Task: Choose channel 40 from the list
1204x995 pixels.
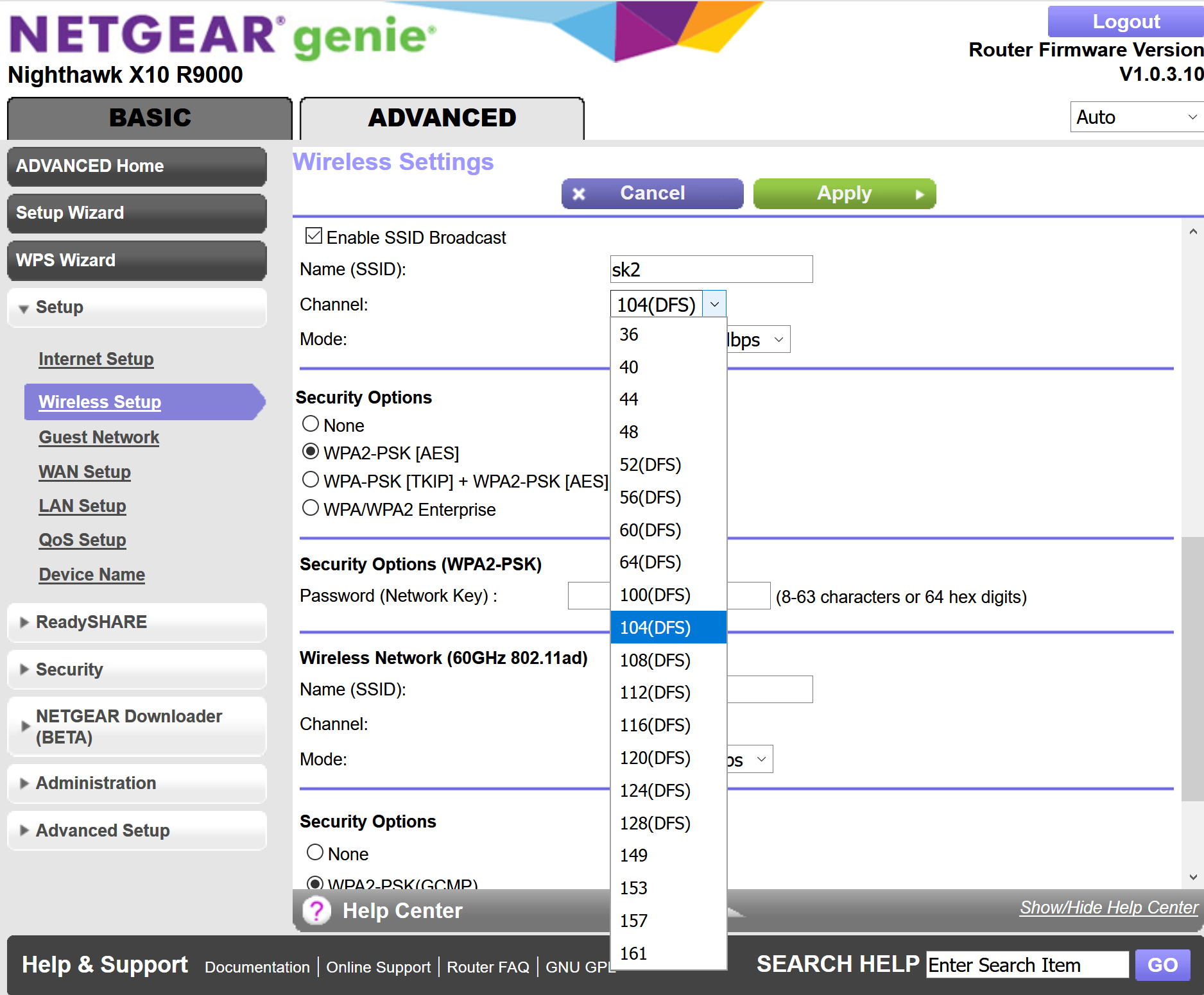Action: coord(668,367)
